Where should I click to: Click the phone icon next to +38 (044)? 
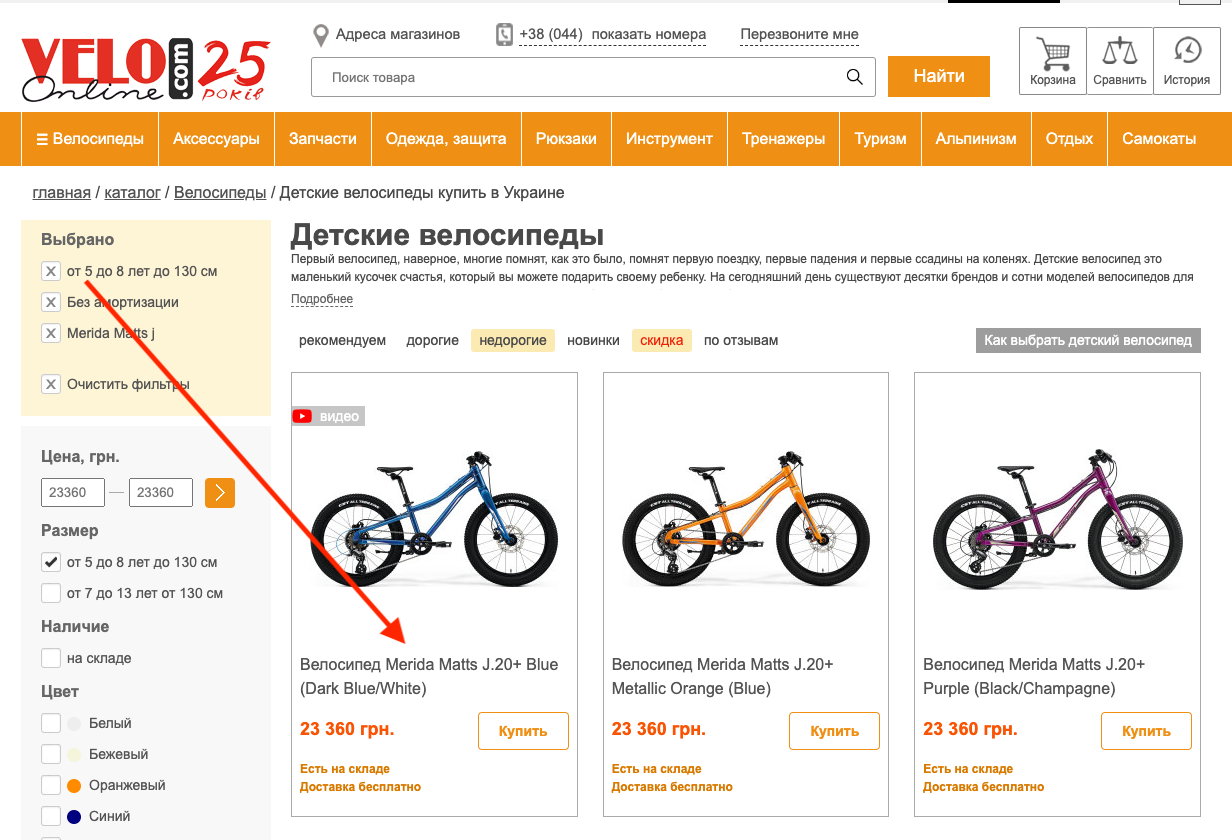click(505, 35)
